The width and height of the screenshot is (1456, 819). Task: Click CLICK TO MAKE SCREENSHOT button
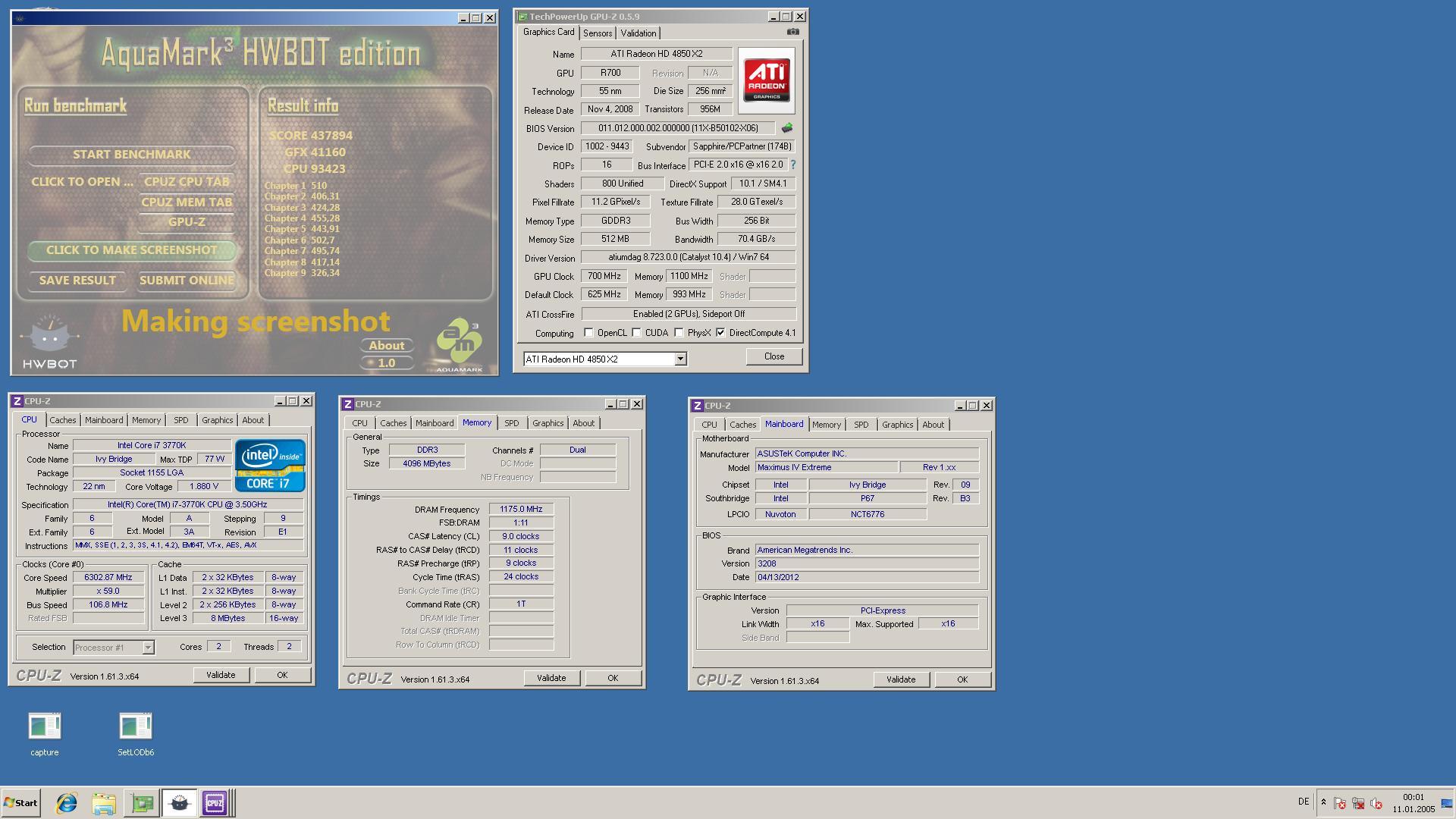(x=132, y=250)
